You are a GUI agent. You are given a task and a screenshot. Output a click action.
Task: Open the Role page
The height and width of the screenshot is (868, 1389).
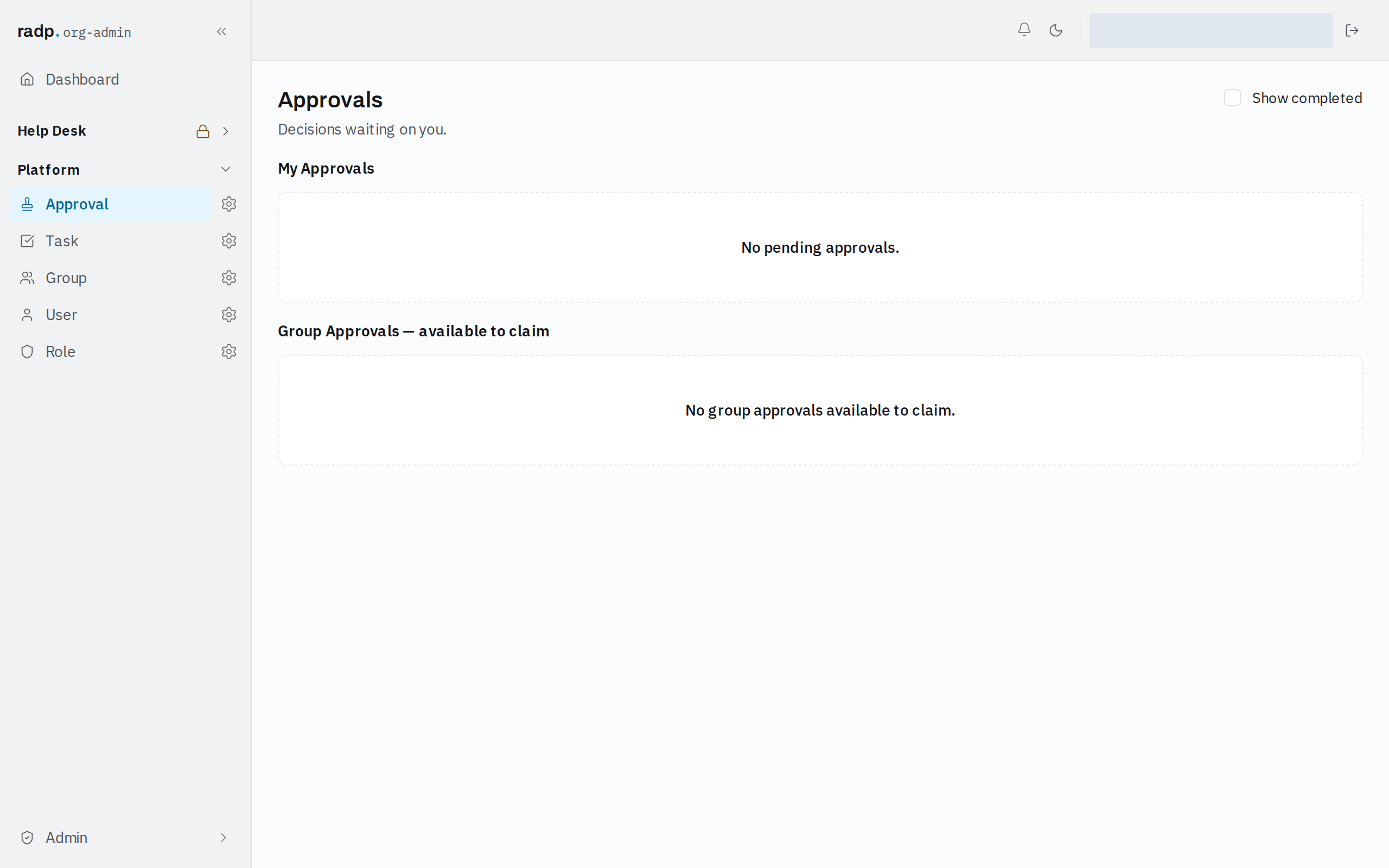point(110,352)
